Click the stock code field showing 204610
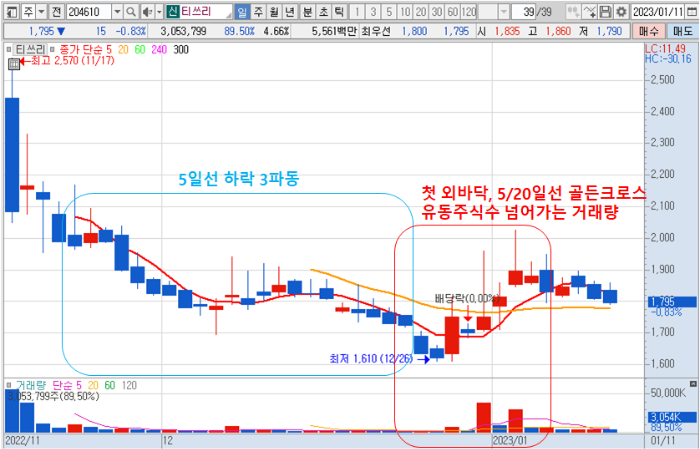700x449 pixels. coord(89,12)
